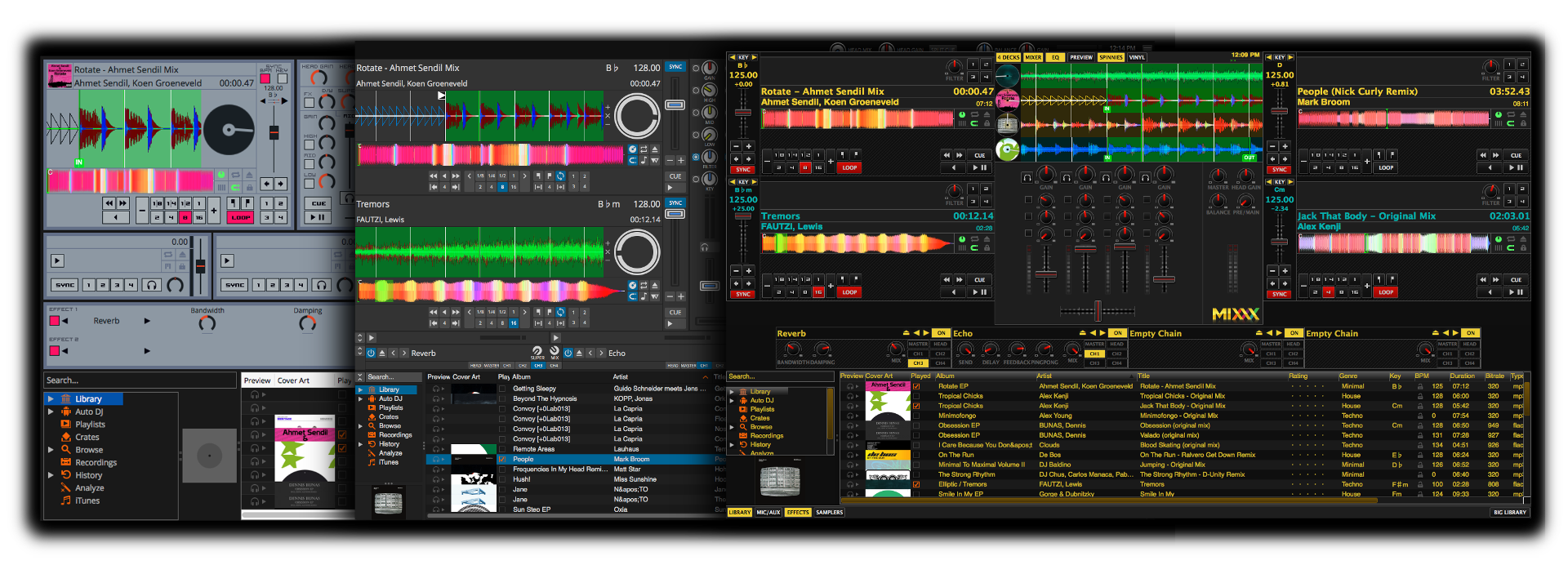Viewport: 1568px width, 565px height.
Task: Toggle played checkbox for Rotate EP
Action: (916, 386)
